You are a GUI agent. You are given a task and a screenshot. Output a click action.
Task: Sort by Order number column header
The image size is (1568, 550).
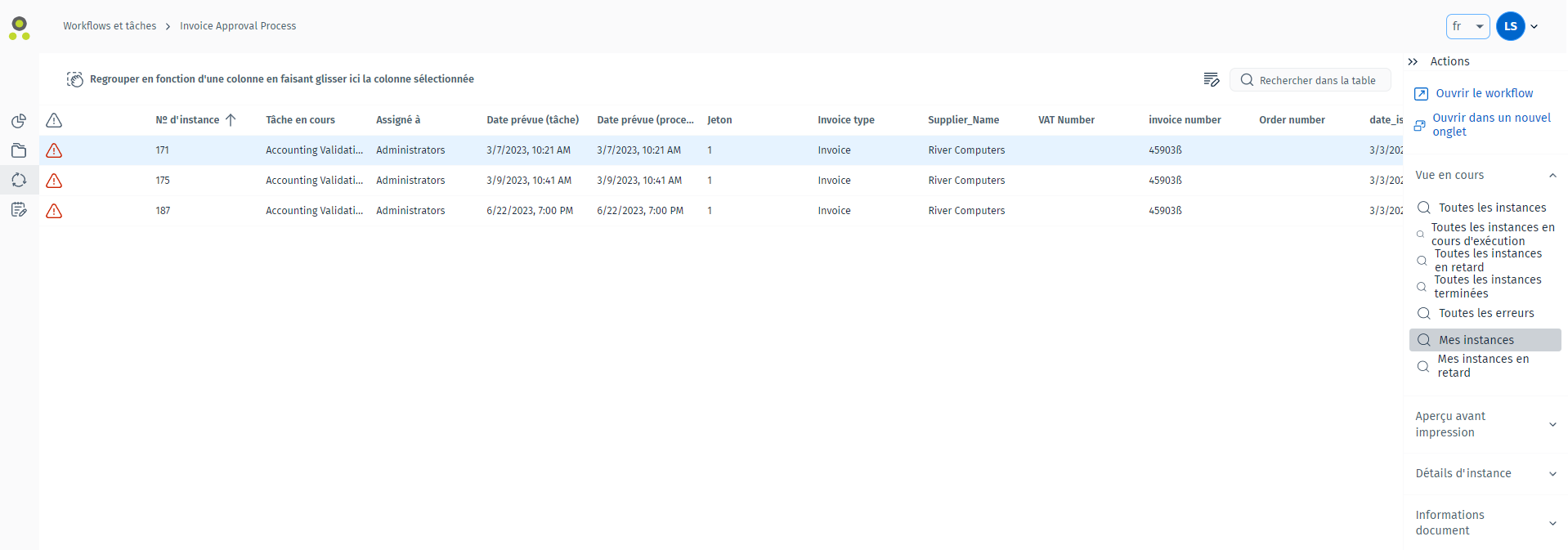click(x=1292, y=120)
